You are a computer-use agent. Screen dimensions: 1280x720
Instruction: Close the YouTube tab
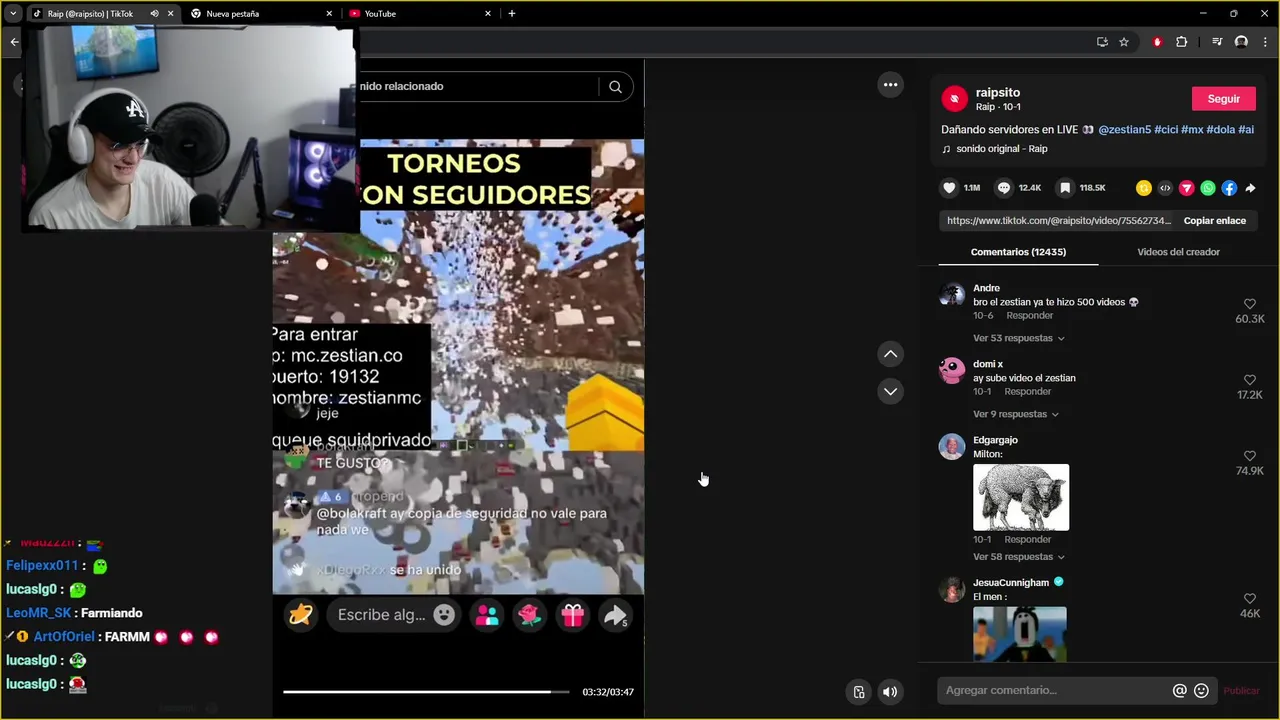[x=488, y=14]
